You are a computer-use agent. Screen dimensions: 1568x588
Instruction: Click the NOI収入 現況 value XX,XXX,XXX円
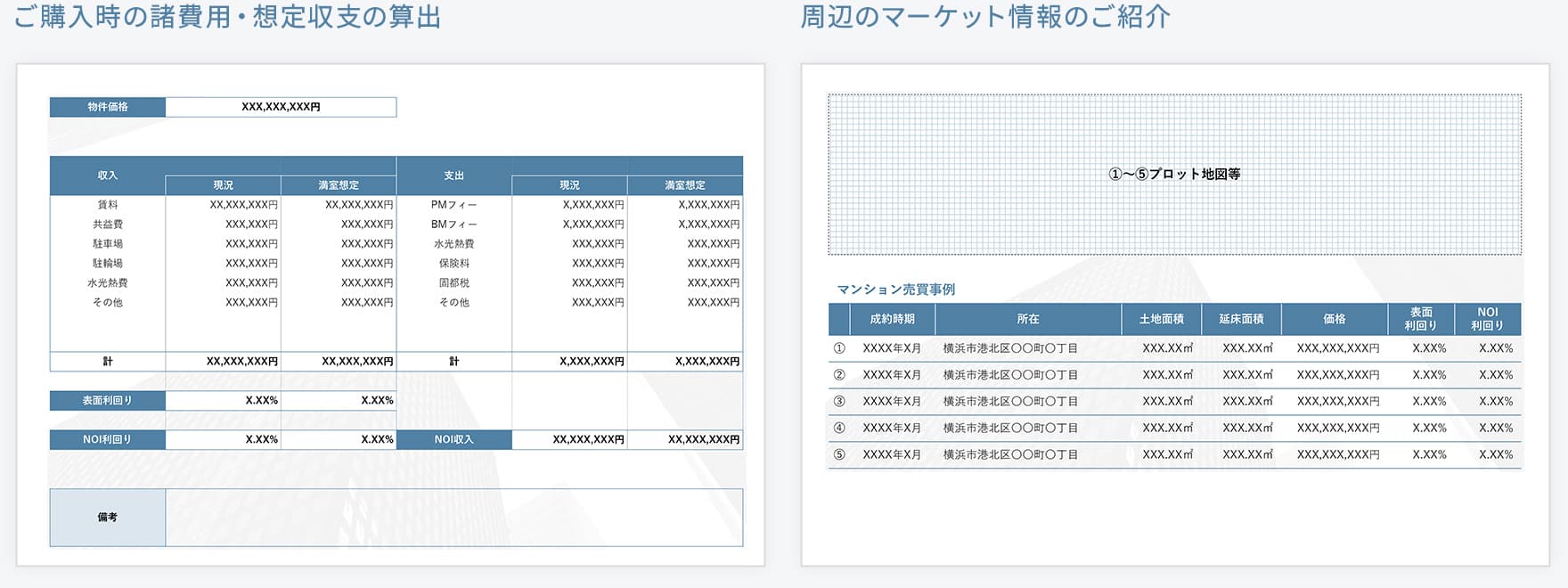[589, 440]
